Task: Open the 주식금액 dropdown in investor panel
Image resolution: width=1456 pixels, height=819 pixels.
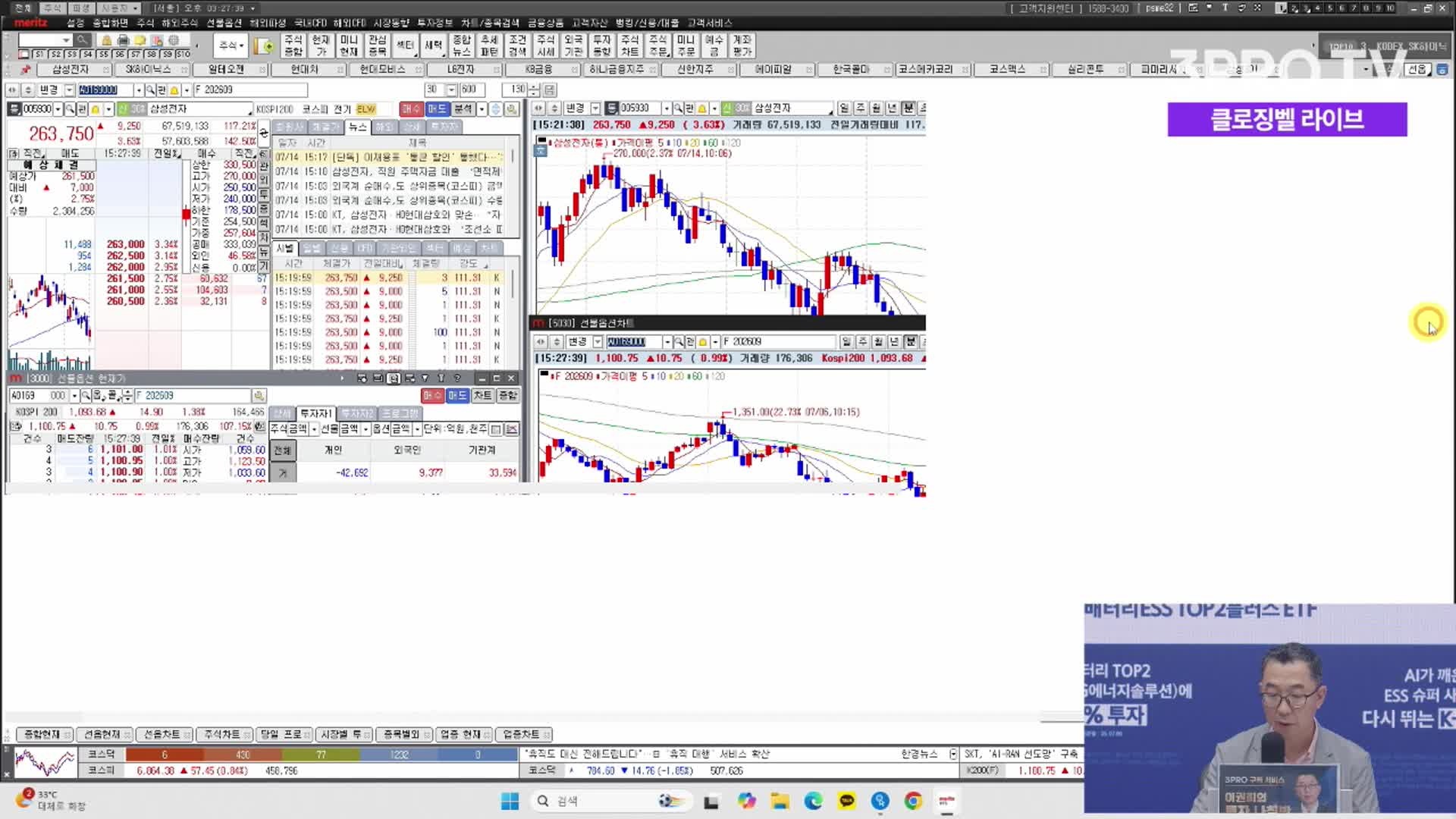Action: (314, 429)
